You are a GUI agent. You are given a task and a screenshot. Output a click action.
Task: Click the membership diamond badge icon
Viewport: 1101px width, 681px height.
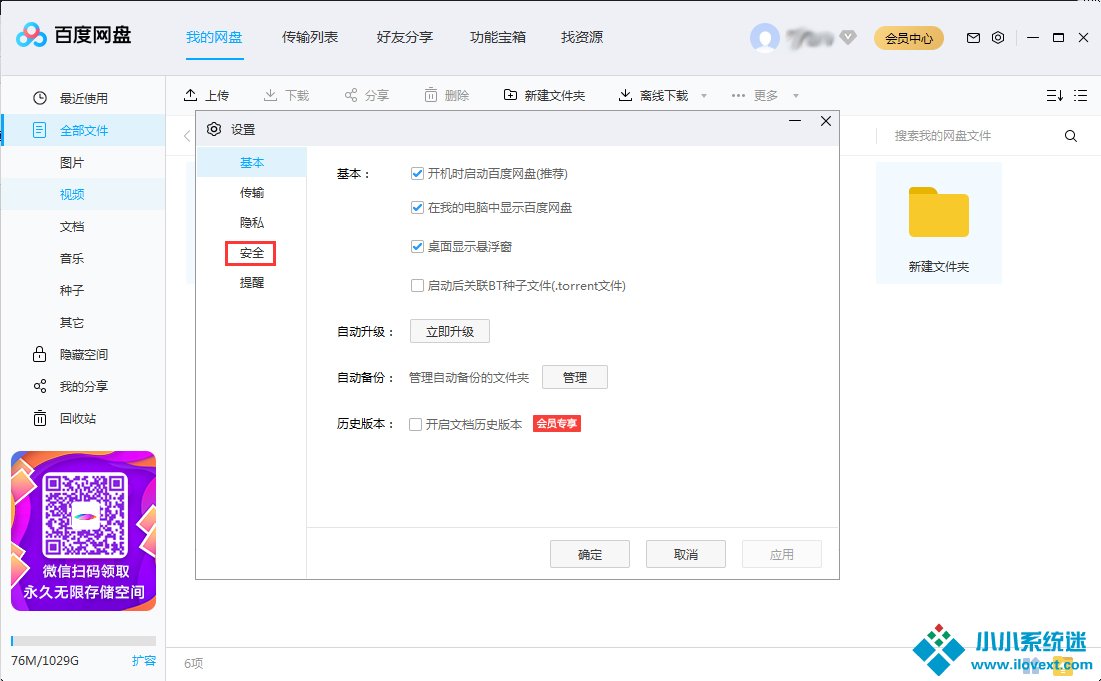(848, 37)
